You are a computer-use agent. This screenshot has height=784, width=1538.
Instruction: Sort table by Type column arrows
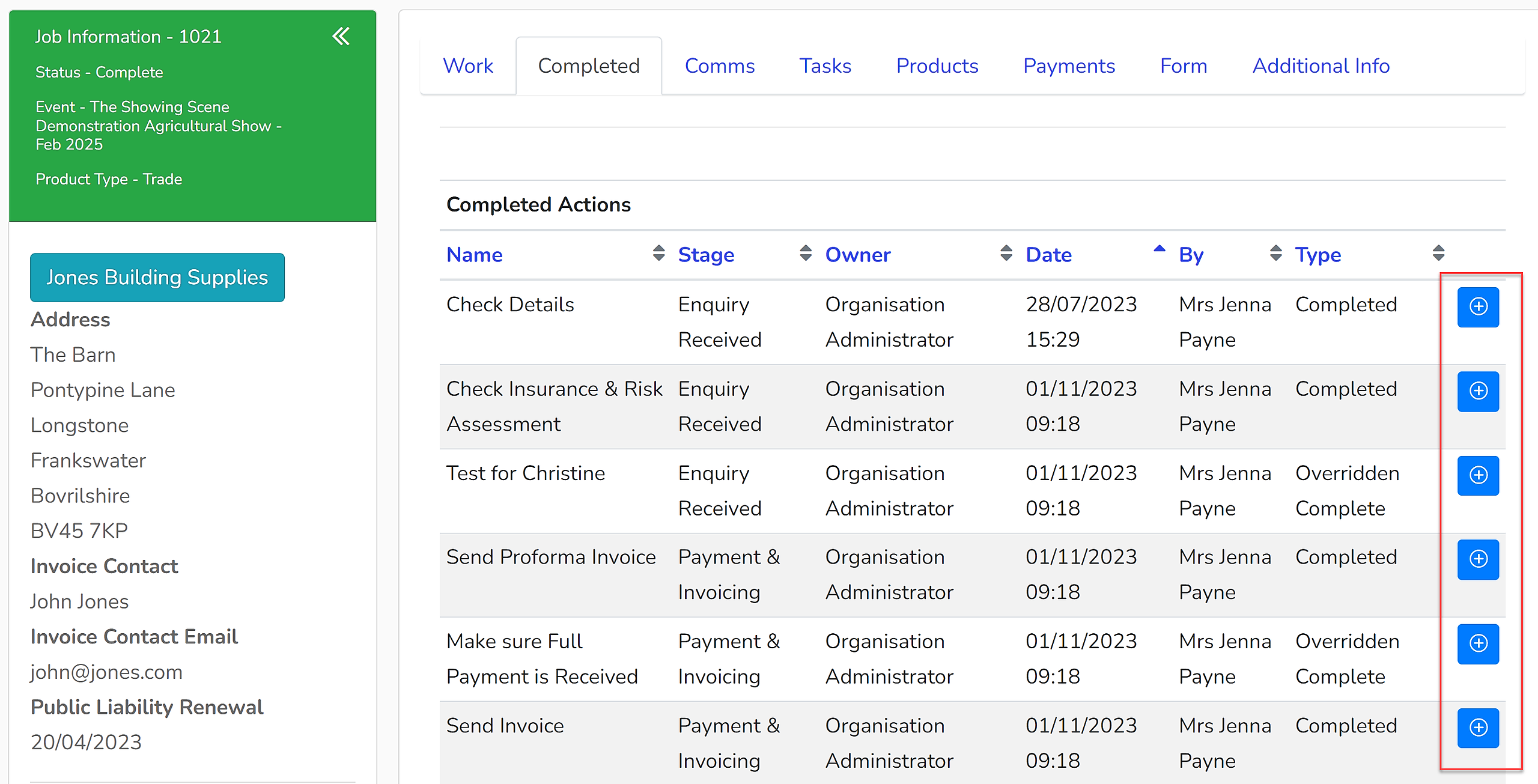point(1438,253)
